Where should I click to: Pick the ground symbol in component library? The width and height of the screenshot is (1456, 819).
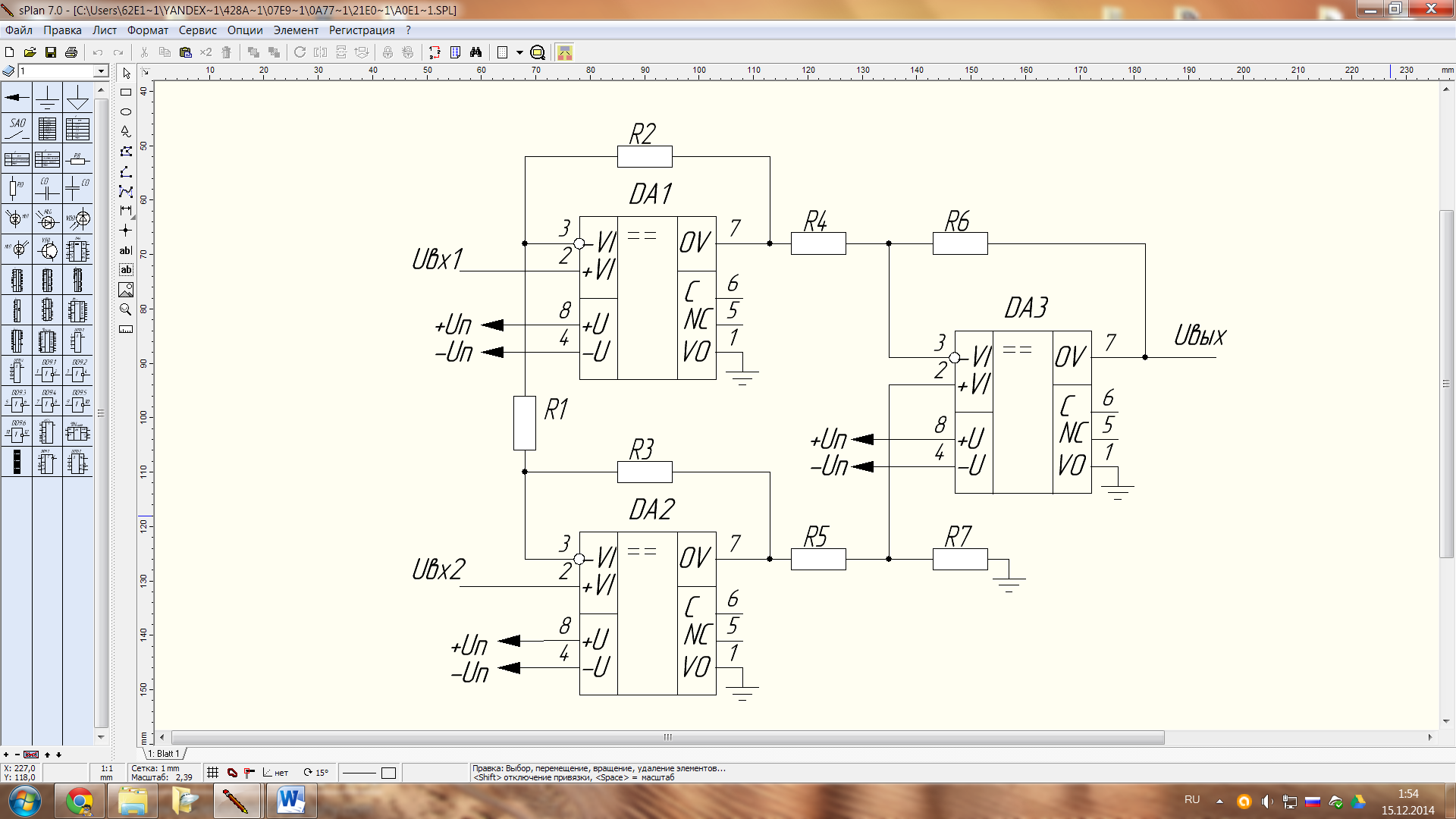pyautogui.click(x=47, y=98)
